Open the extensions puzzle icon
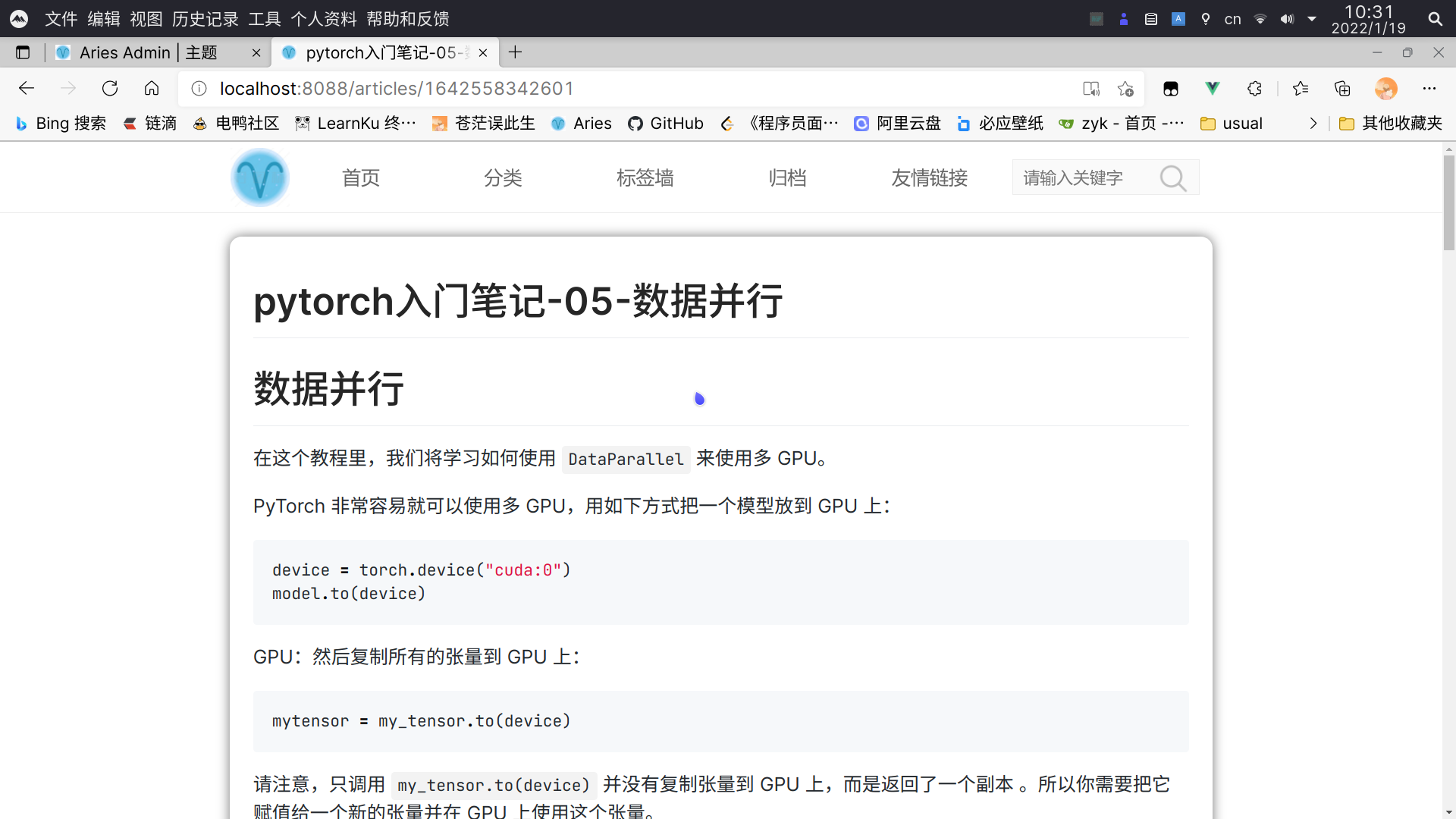This screenshot has width=1456, height=819. [1254, 89]
